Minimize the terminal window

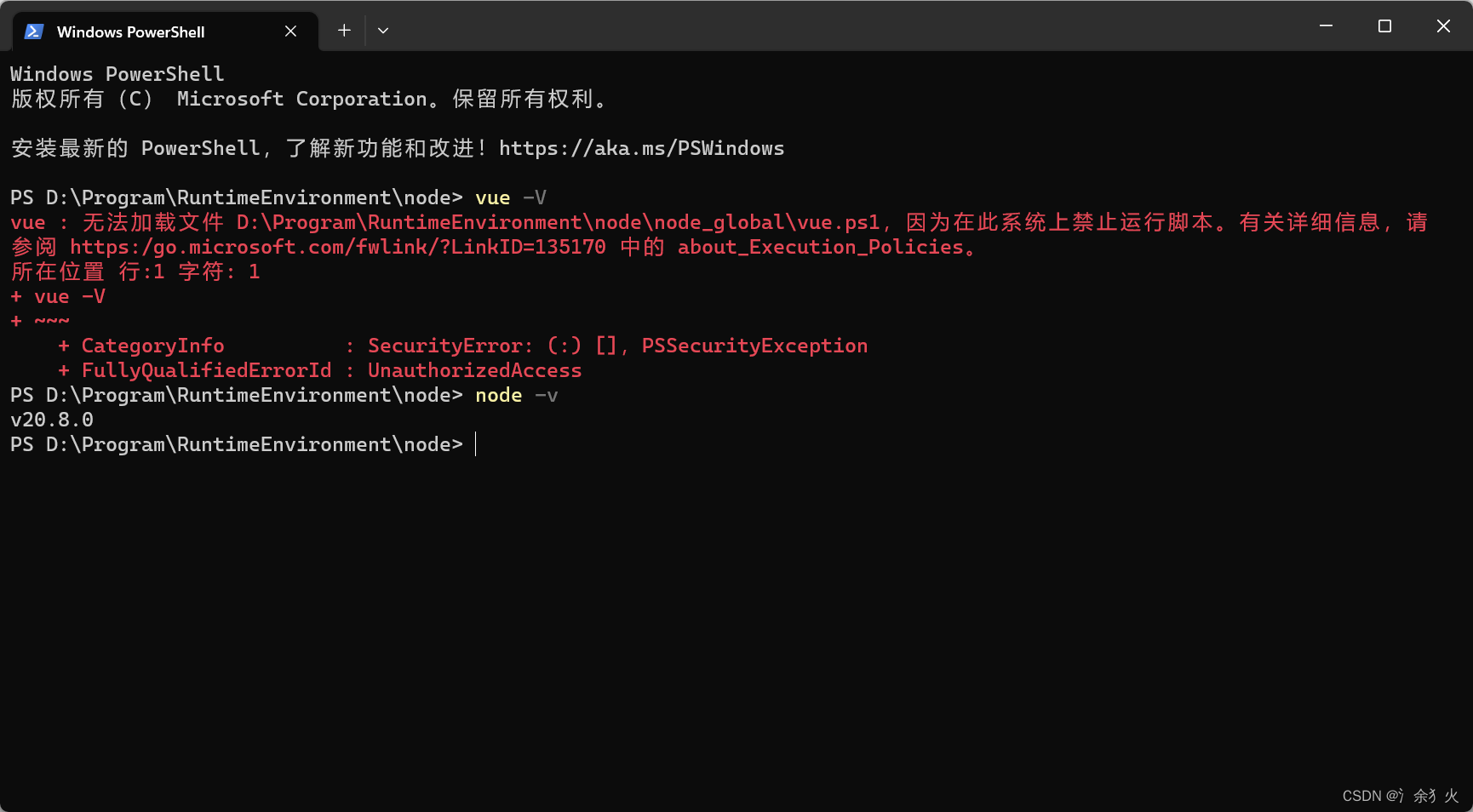[1325, 26]
